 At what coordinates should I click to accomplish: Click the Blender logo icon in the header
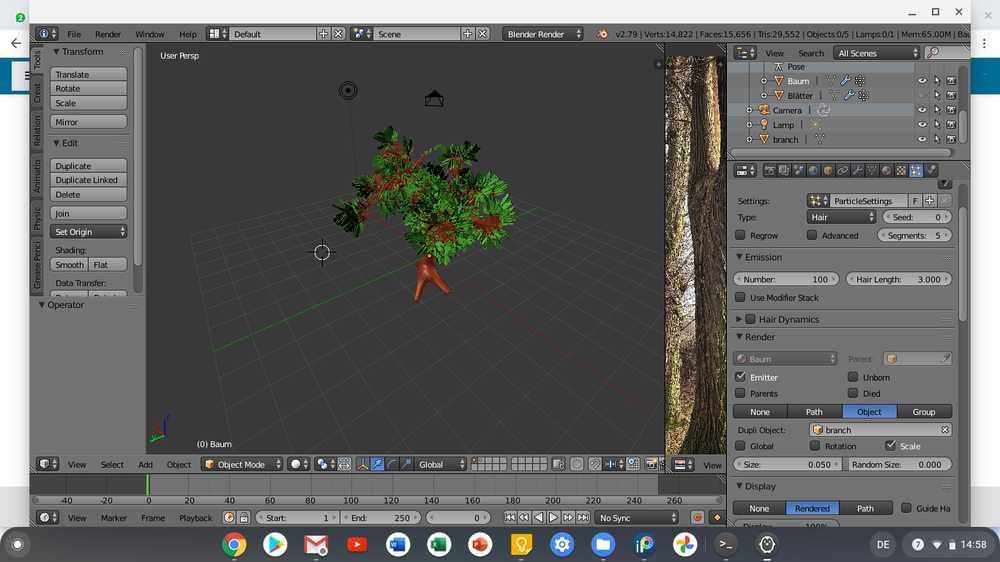(602, 34)
